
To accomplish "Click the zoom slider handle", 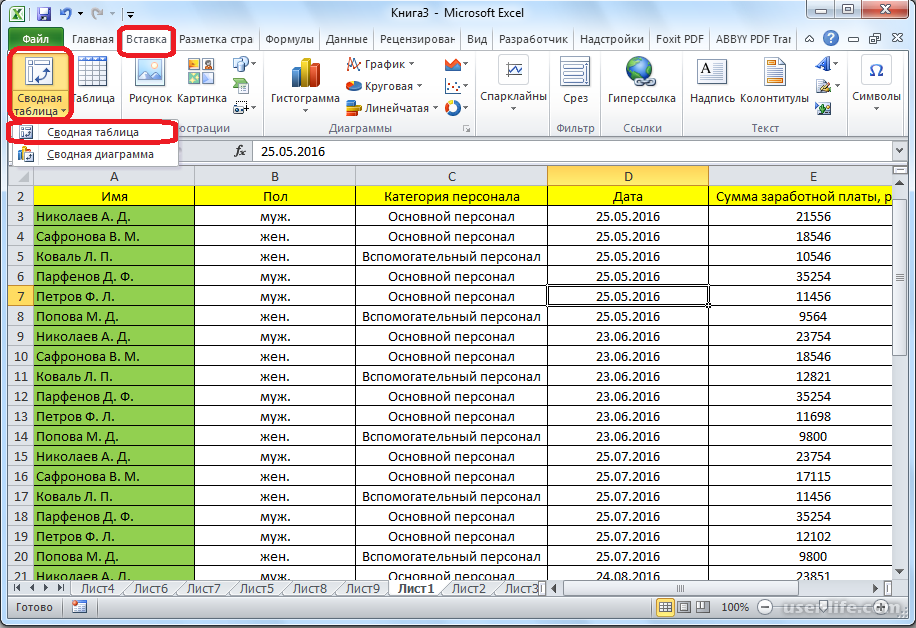I will [823, 606].
